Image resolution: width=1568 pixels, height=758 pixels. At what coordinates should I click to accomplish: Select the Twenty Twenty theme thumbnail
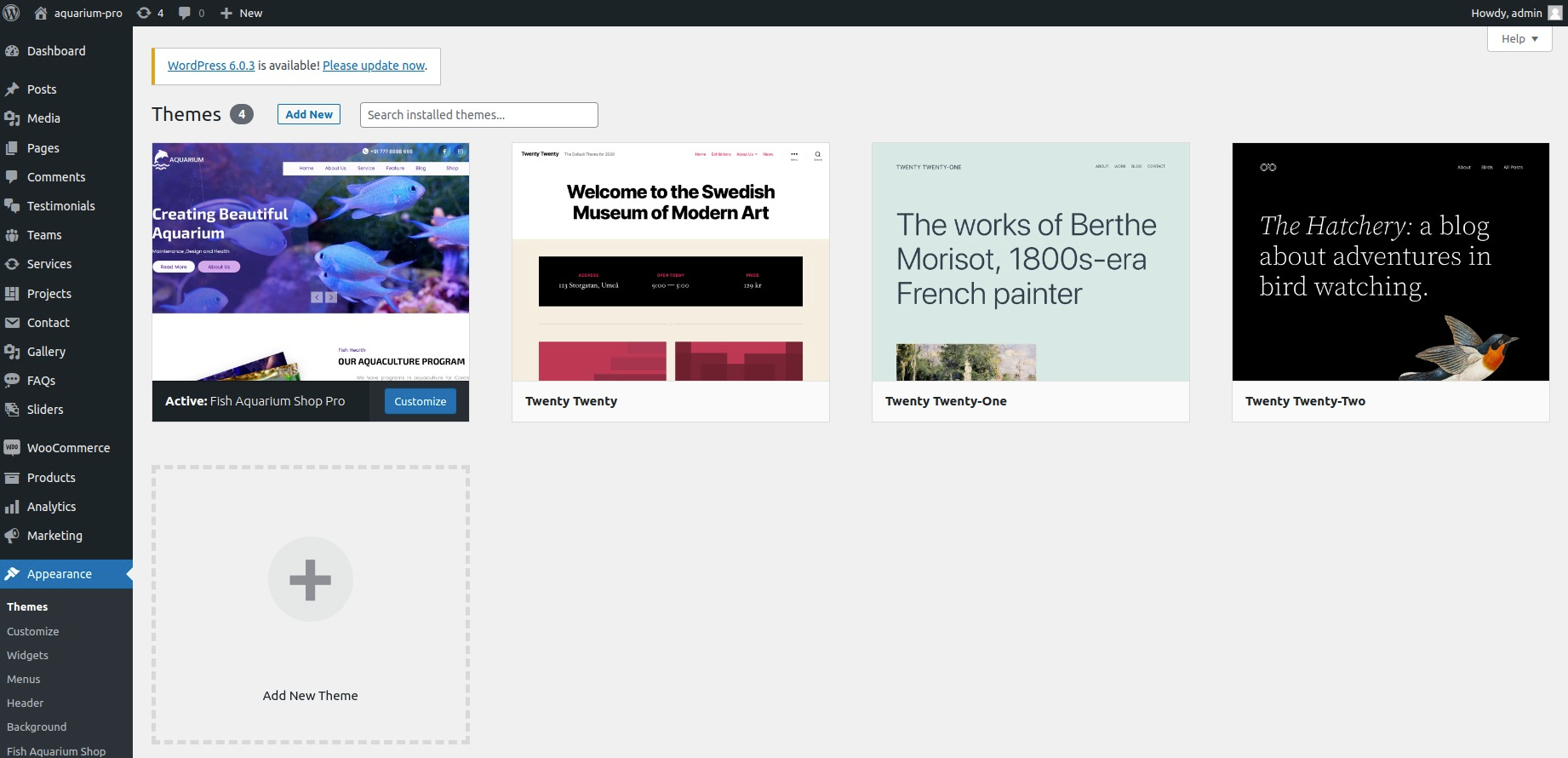point(671,261)
